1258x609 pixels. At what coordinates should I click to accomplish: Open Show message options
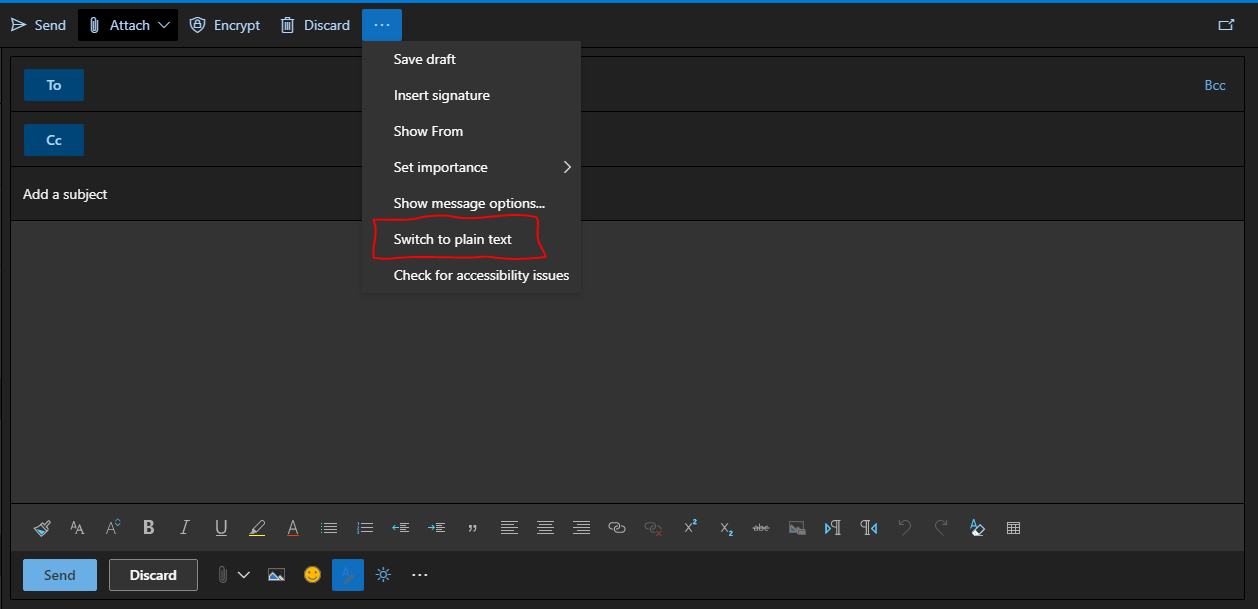tap(471, 203)
